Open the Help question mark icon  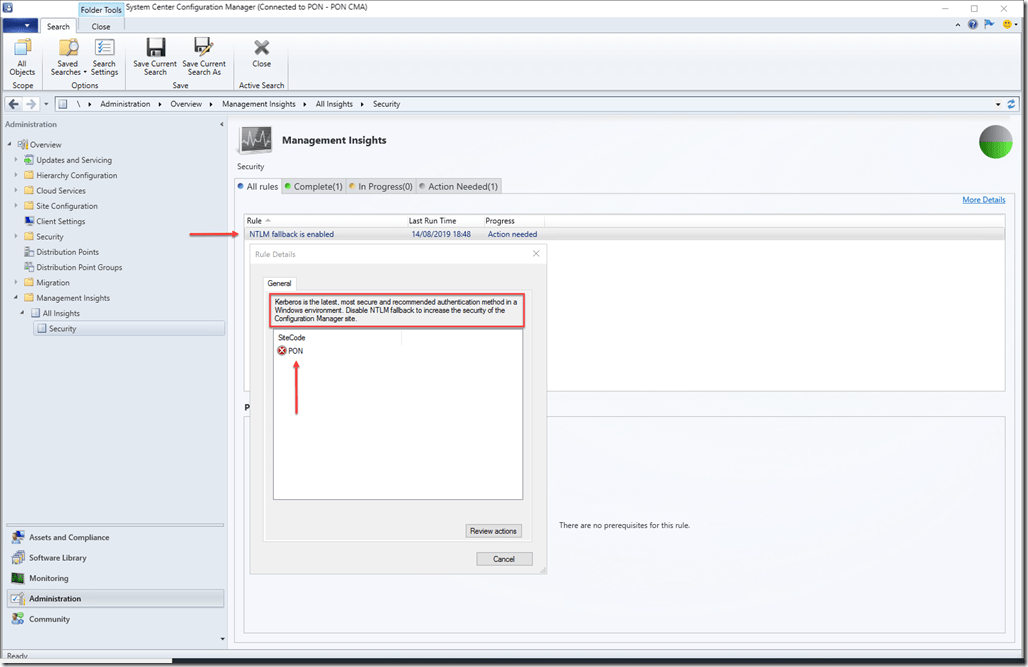click(x=972, y=24)
